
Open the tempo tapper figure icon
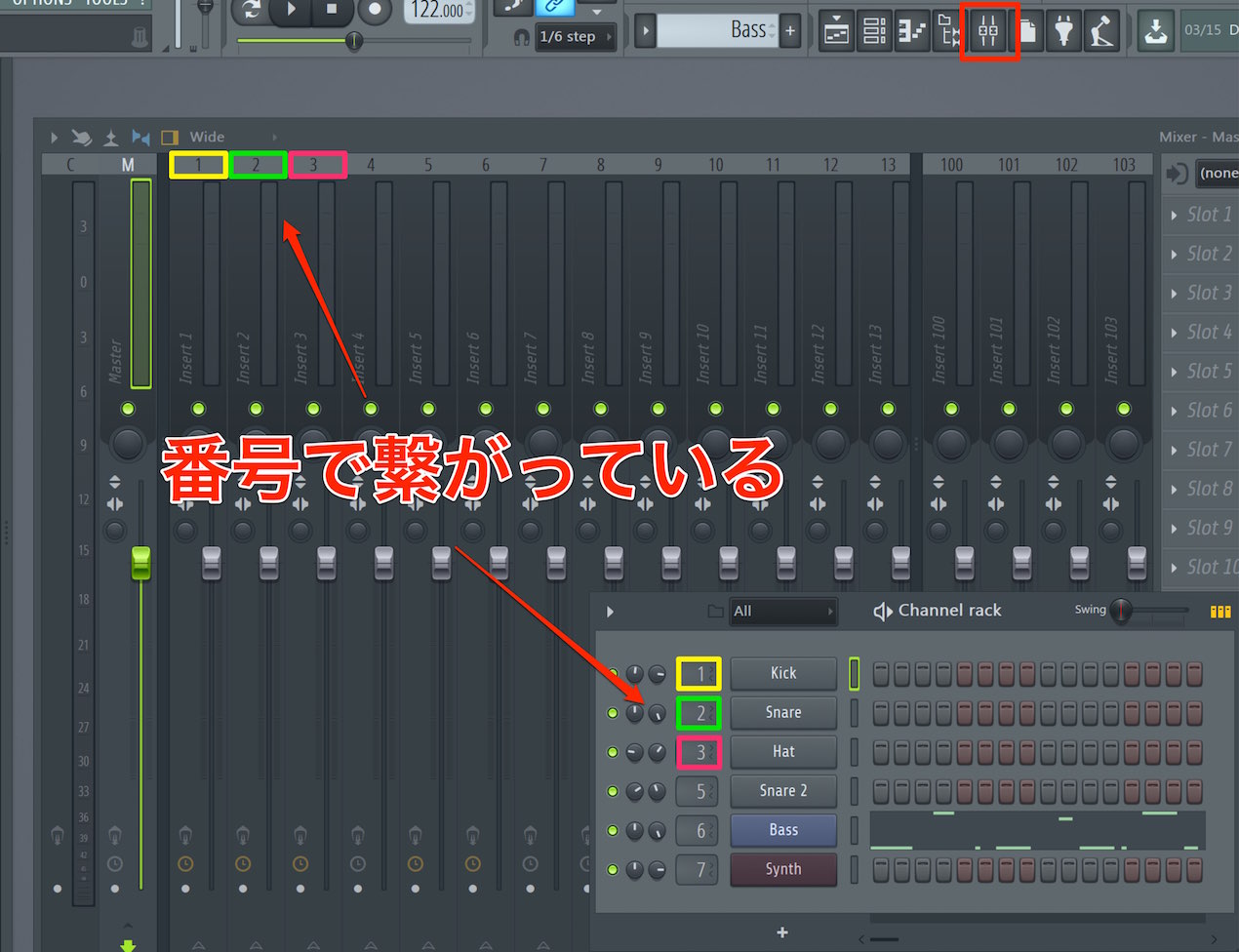click(x=1101, y=31)
